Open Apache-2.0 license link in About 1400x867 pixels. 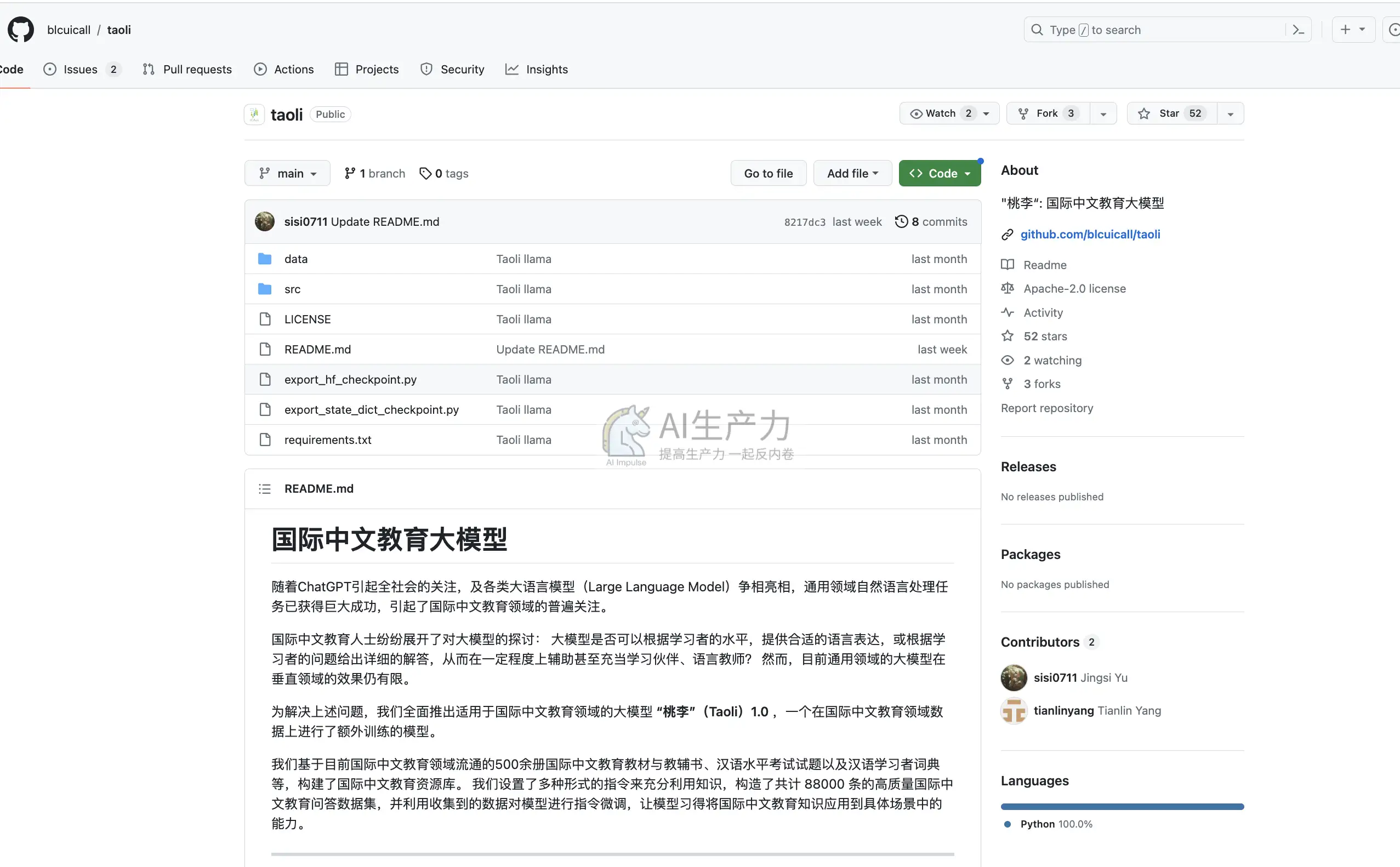coord(1063,288)
